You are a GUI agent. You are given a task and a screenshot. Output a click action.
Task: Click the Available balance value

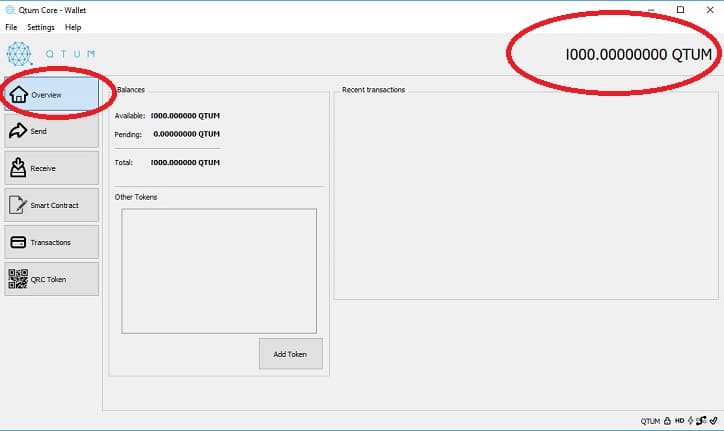tap(185, 115)
